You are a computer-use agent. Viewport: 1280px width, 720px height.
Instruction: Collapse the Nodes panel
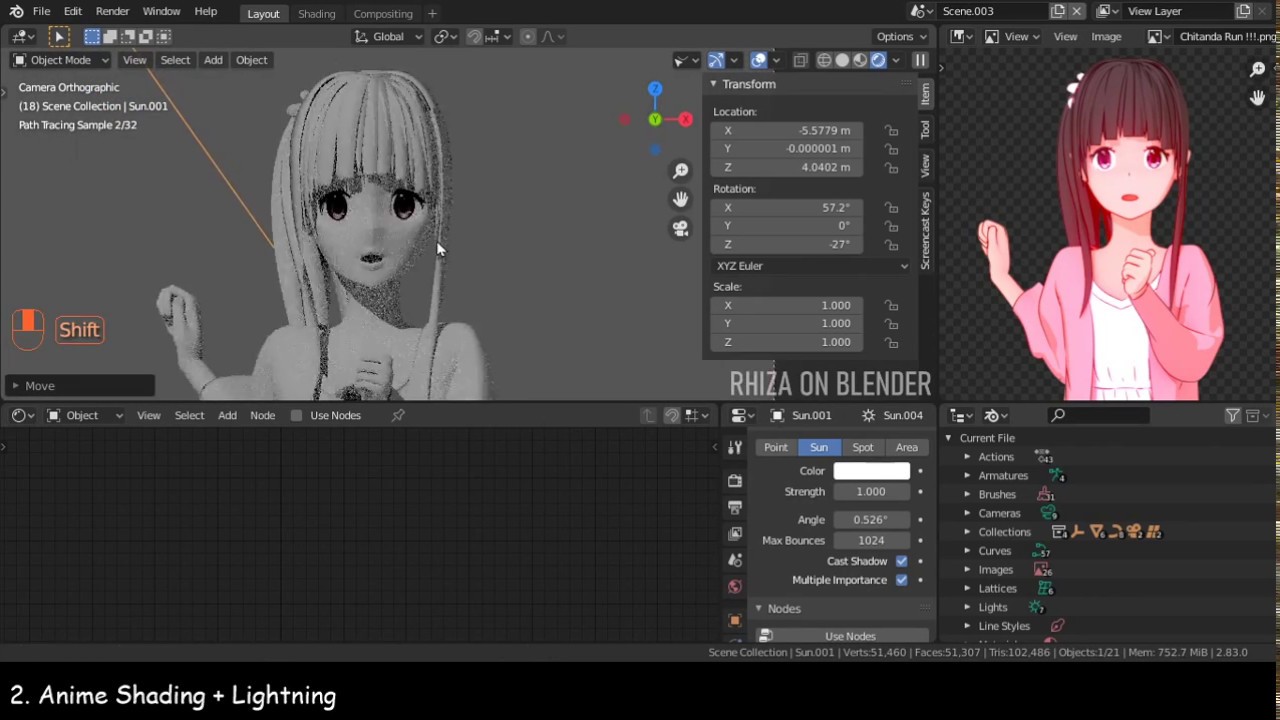click(x=758, y=608)
